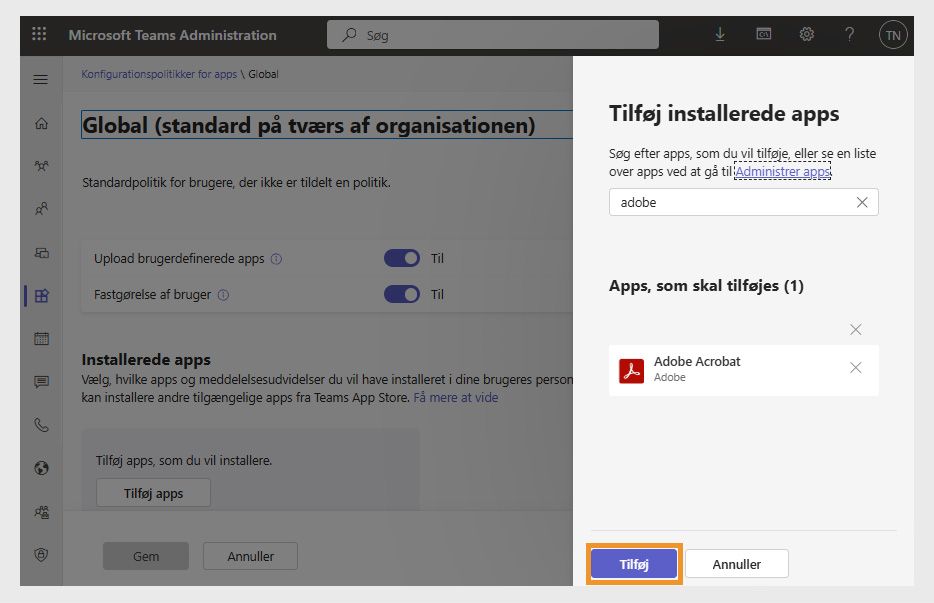Open the Help question mark icon
Image resolution: width=934 pixels, height=603 pixels.
[x=849, y=34]
